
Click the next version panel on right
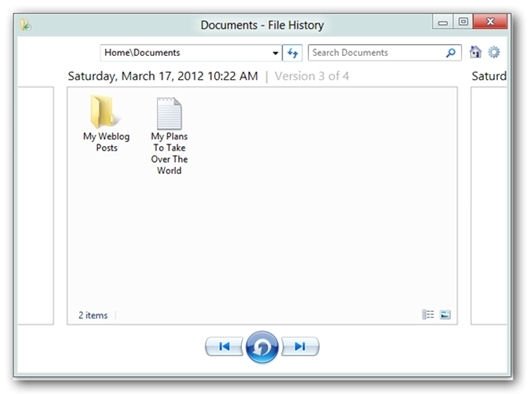489,205
